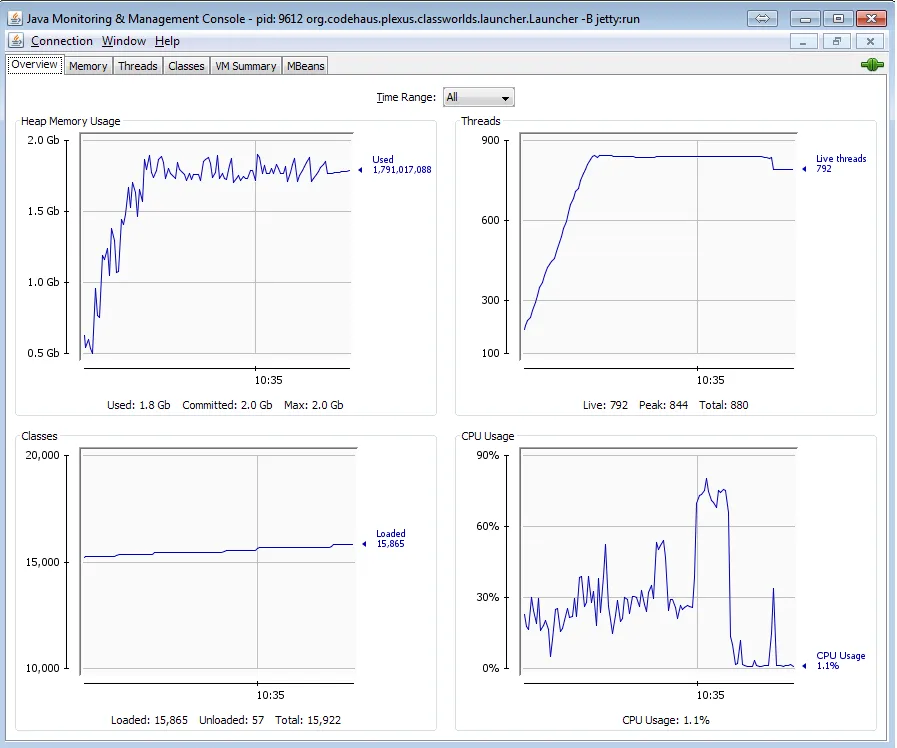Minimize the inner JConsole frame
Screen dimensions: 897x748
(x=803, y=41)
